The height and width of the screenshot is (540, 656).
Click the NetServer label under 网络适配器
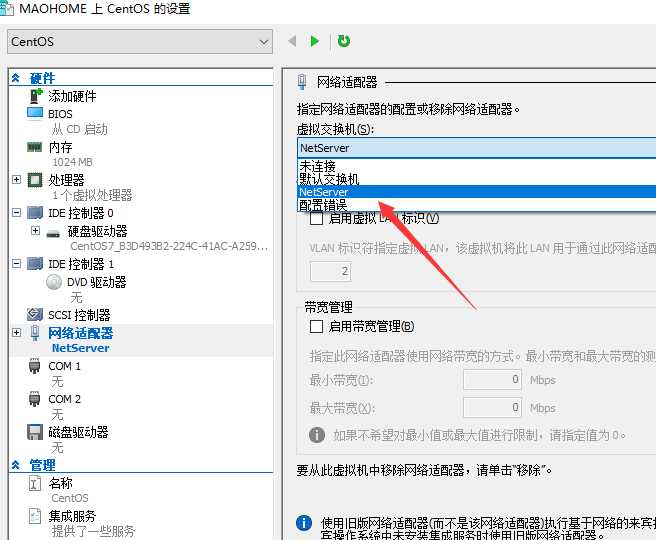point(80,348)
